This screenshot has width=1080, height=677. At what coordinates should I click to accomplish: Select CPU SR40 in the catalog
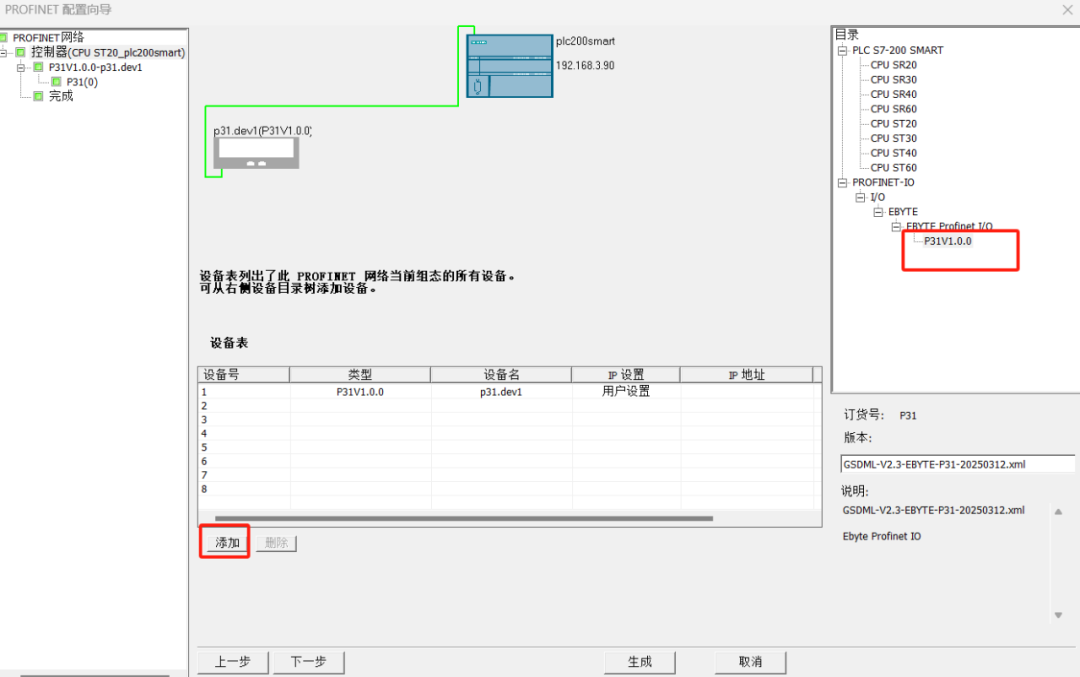(x=893, y=94)
